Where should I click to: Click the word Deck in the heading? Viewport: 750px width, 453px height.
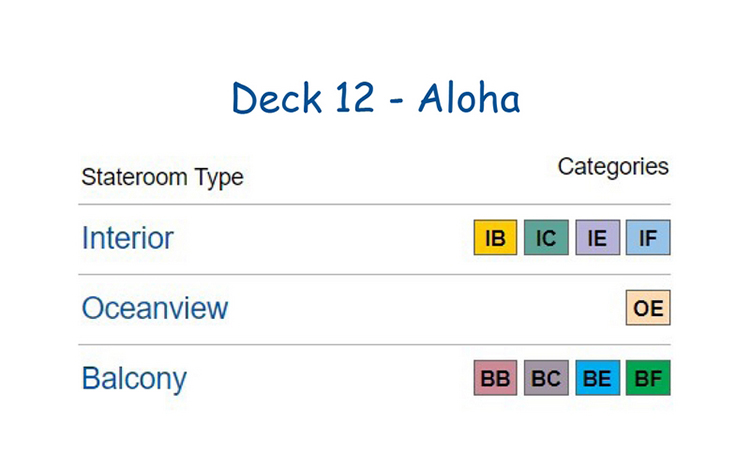276,98
